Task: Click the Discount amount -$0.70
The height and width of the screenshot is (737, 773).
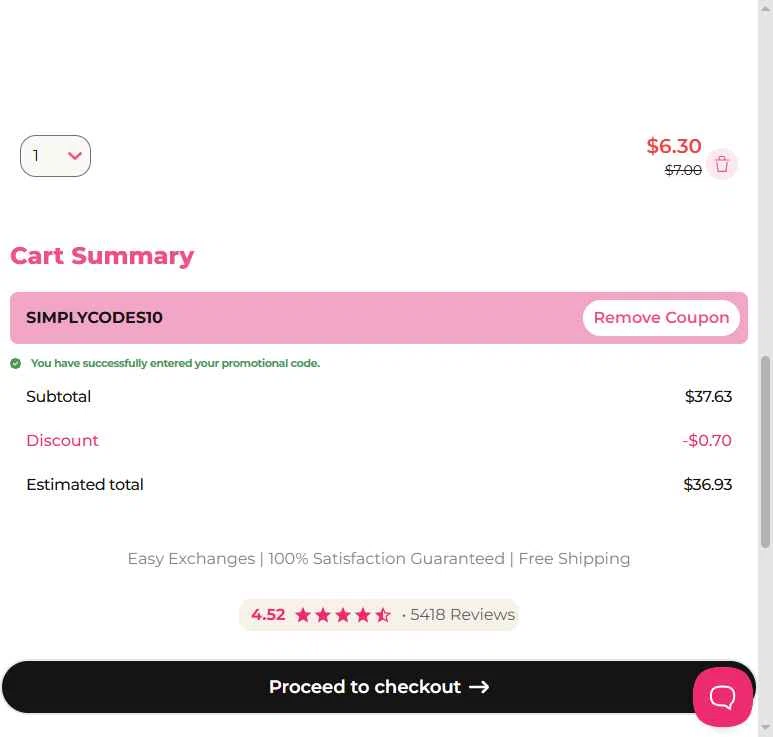Action: pyautogui.click(x=707, y=441)
